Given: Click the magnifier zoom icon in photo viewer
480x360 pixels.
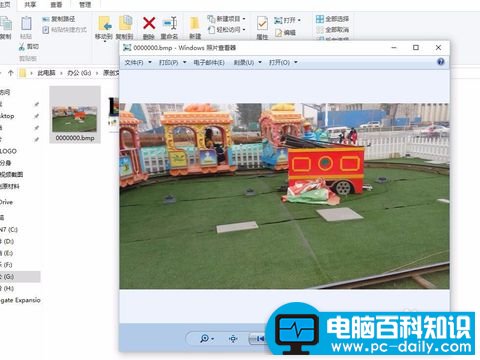Looking at the screenshot, I should coord(204,339).
